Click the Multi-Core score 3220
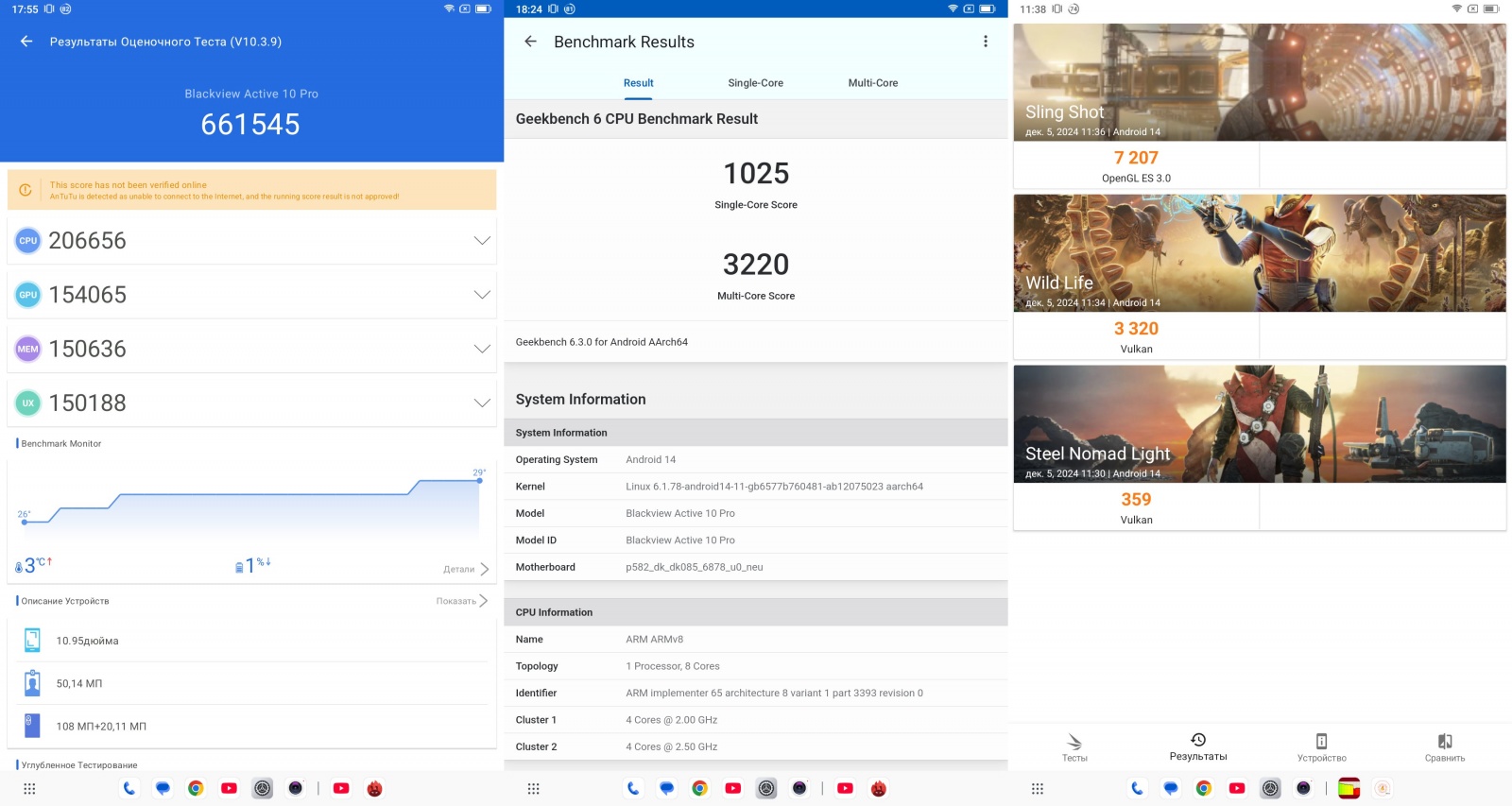 [x=756, y=264]
